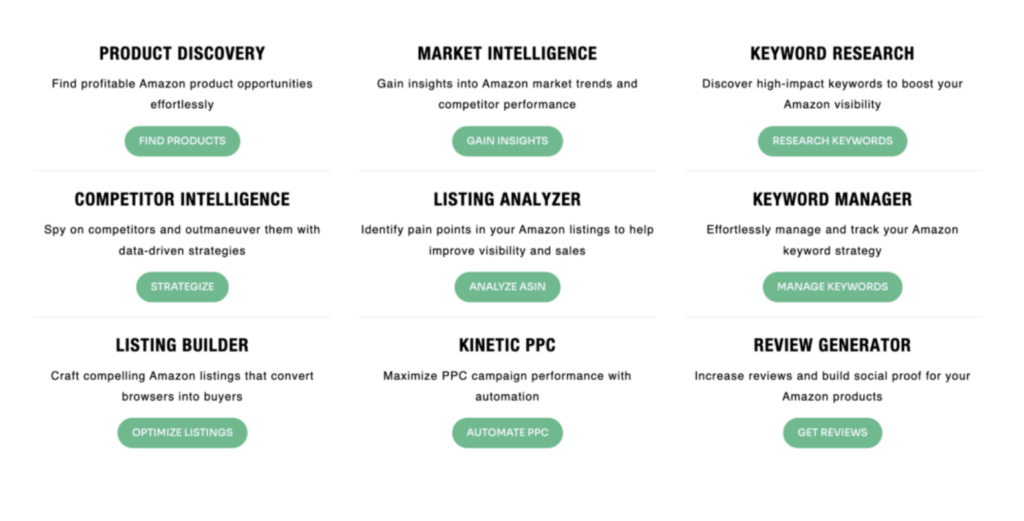Select the STRATEGIZE button
Screen dimensions: 1024x521
[x=182, y=287]
